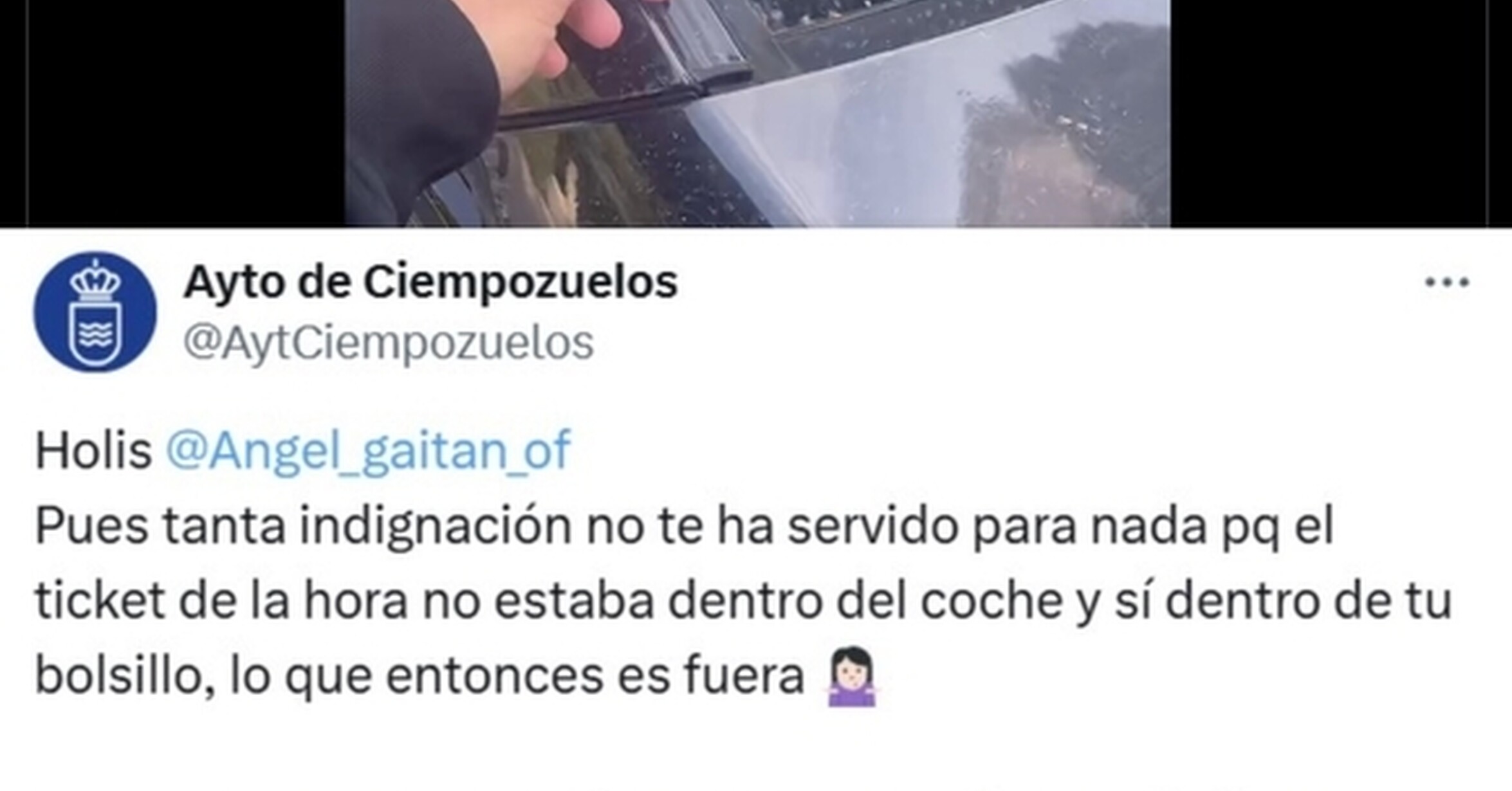Click the word "bolsillo" in the tweet
Viewport: 1512px width, 791px height.
pos(119,677)
